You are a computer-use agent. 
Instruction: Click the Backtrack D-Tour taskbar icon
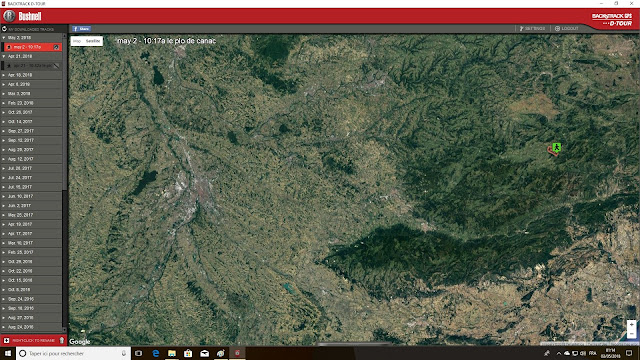pos(237,353)
